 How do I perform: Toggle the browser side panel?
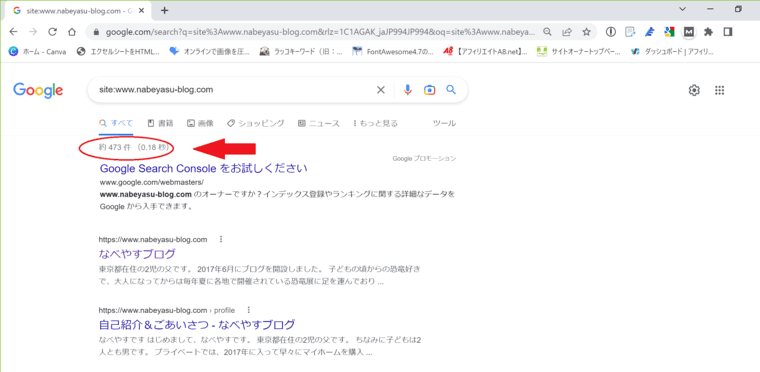728,32
